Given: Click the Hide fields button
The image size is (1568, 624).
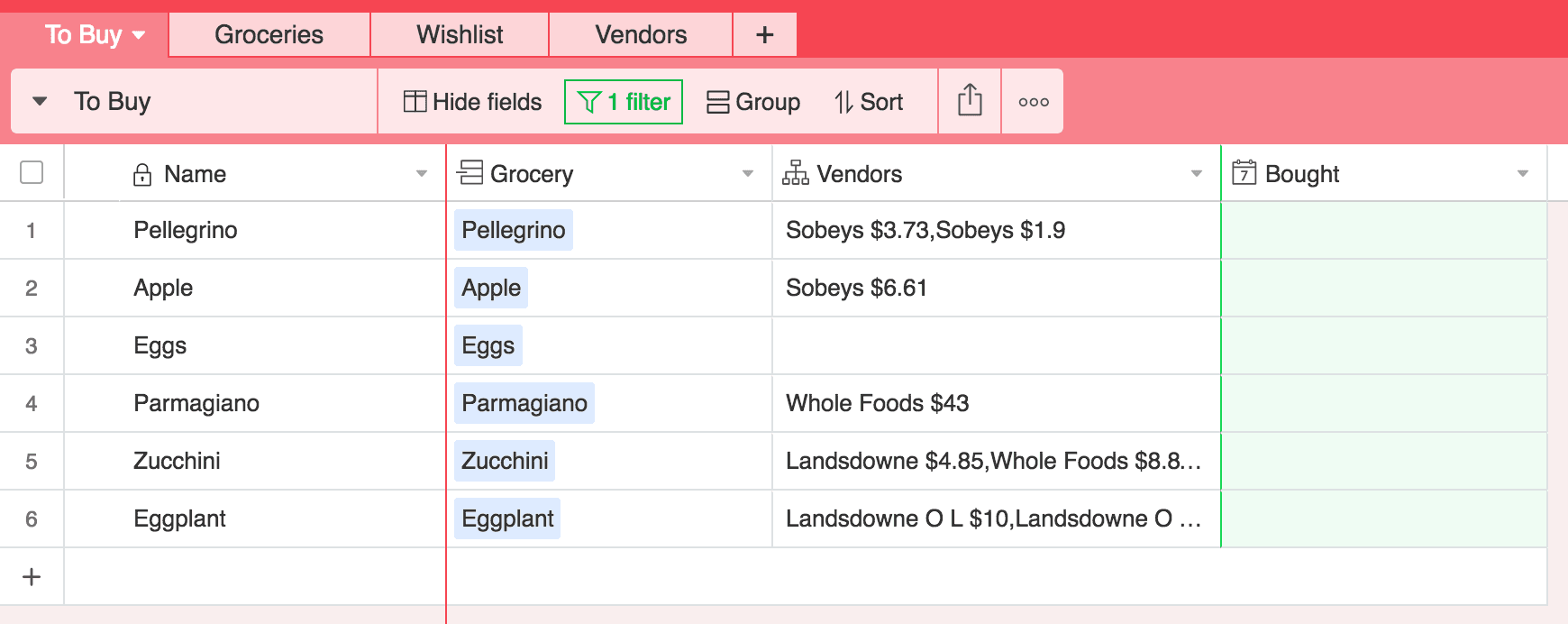Looking at the screenshot, I should [472, 102].
